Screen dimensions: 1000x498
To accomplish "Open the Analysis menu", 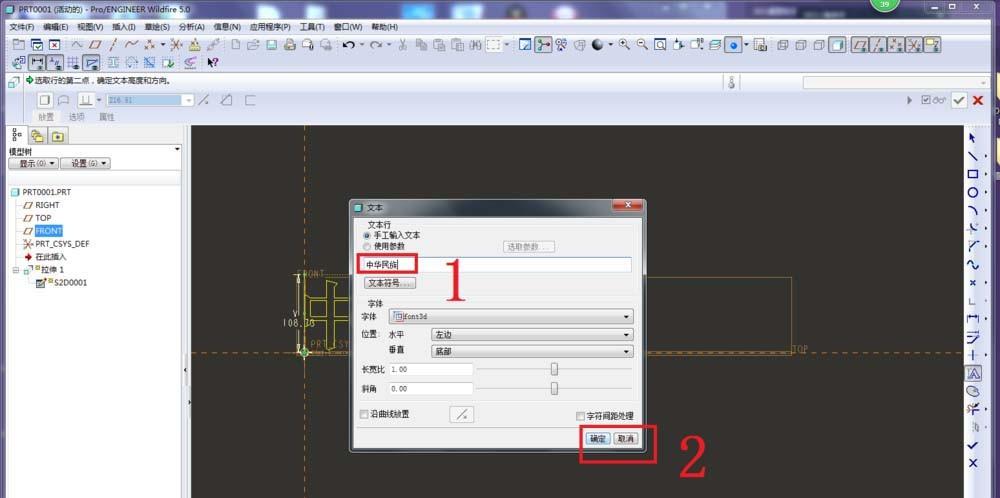I will pos(191,27).
